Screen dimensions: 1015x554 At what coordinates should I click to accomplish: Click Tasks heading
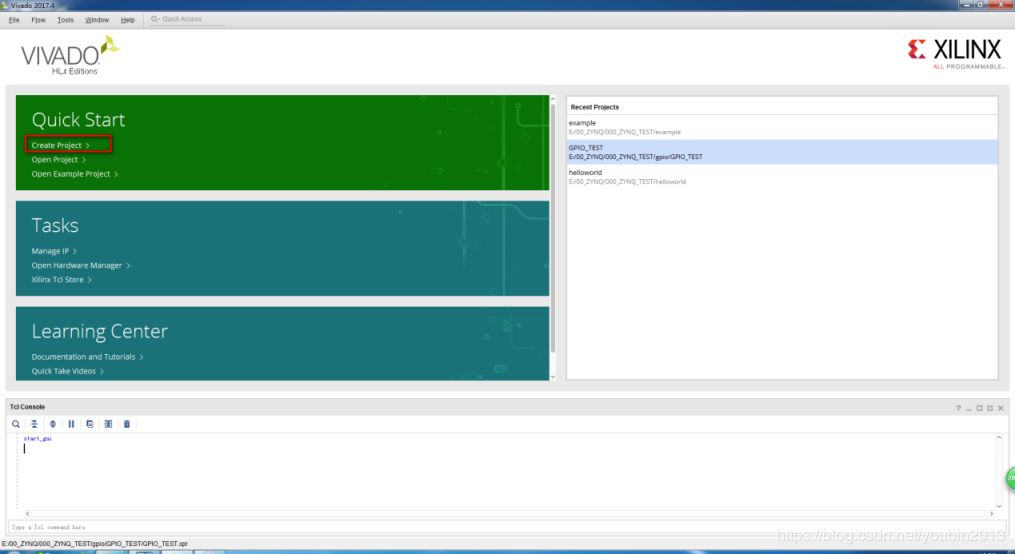55,225
